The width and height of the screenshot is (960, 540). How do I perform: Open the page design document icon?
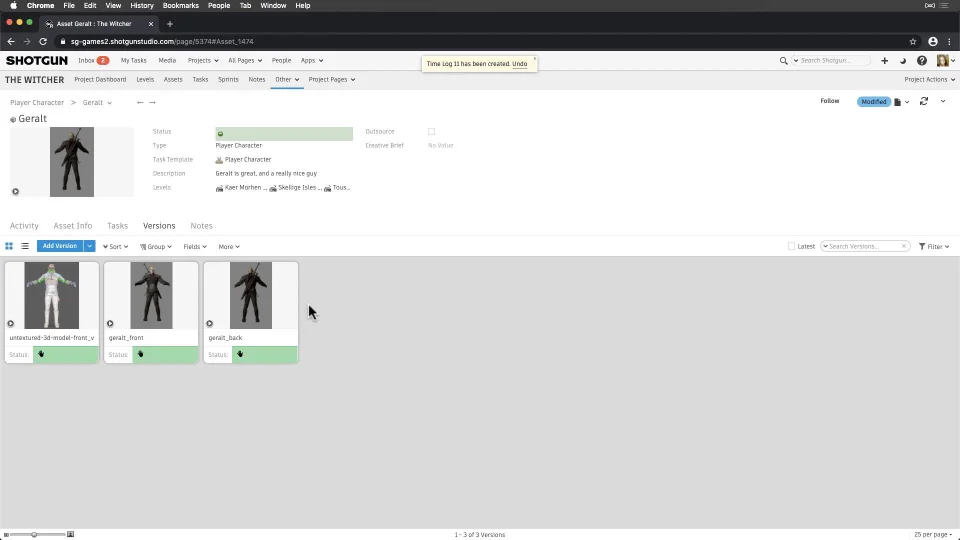pyautogui.click(x=898, y=102)
